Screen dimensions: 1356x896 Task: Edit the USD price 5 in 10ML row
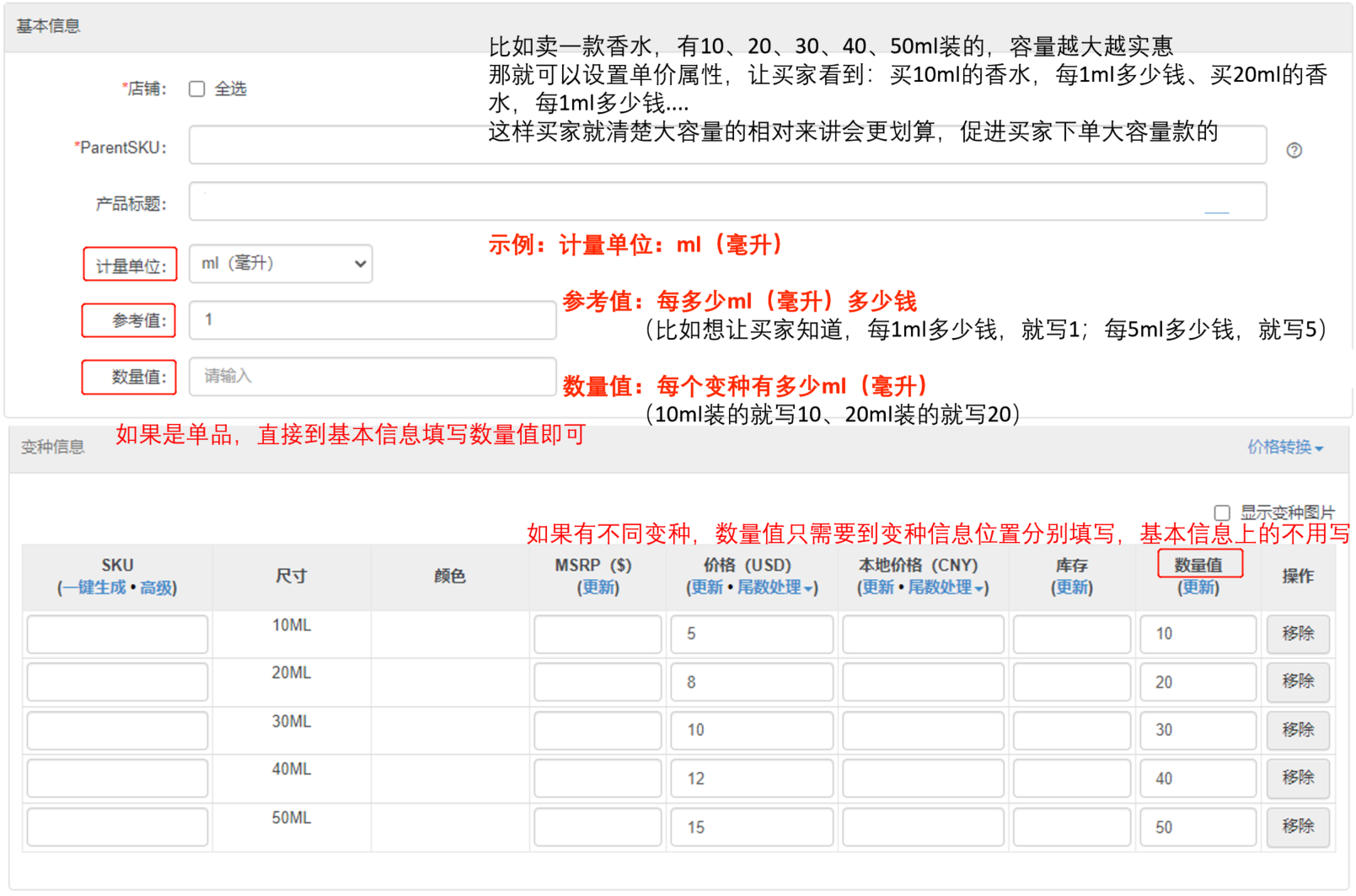(752, 634)
